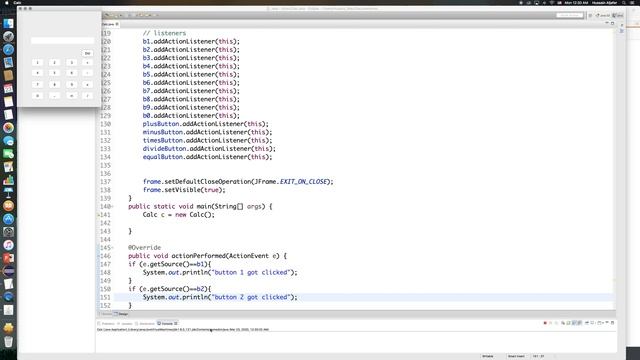Click the divide button in calculator

(87, 96)
